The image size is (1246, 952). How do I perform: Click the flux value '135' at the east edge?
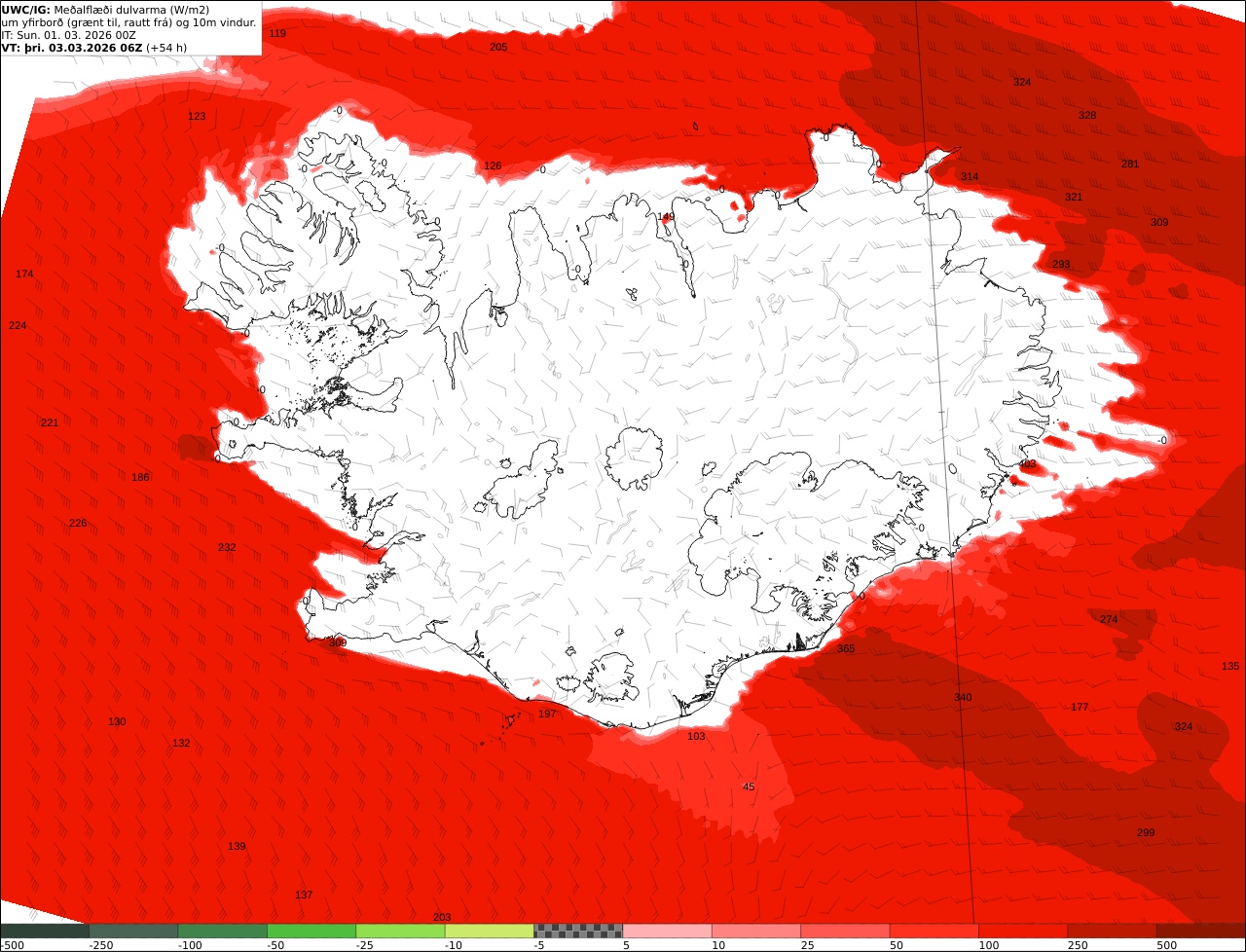click(x=1231, y=667)
